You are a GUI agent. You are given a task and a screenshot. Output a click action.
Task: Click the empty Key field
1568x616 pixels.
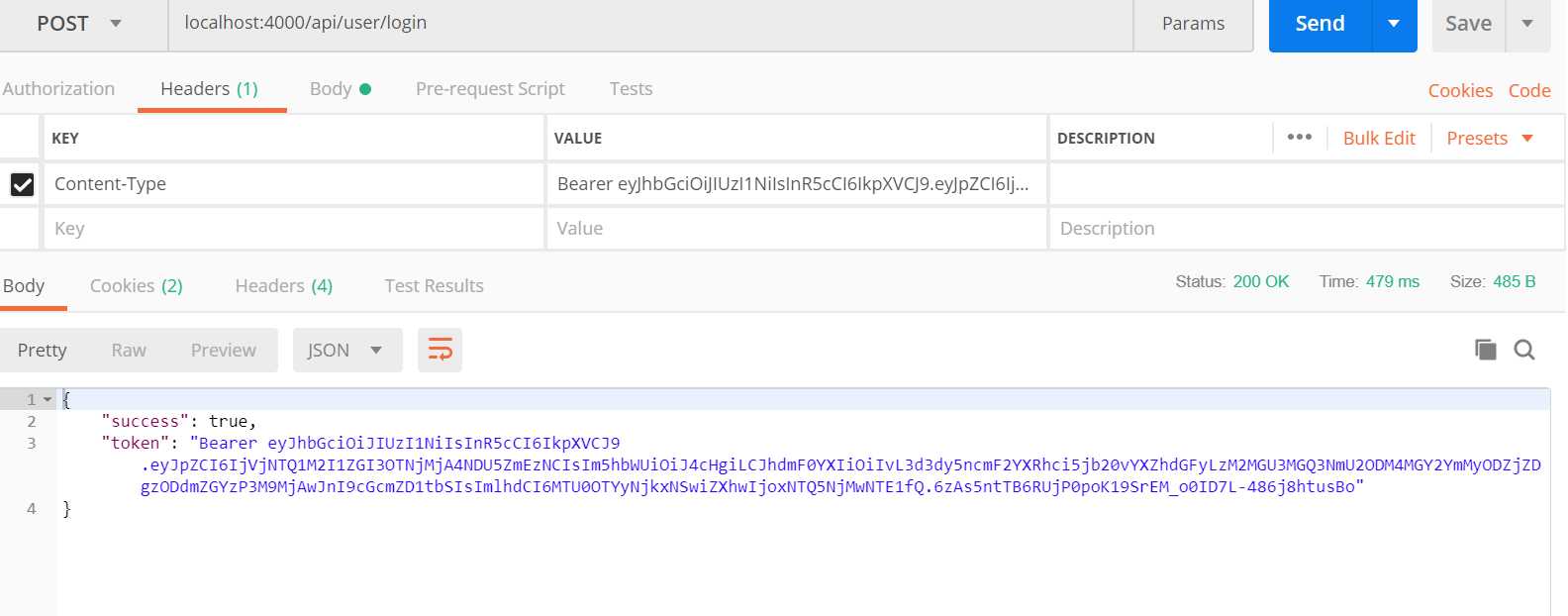coord(293,229)
